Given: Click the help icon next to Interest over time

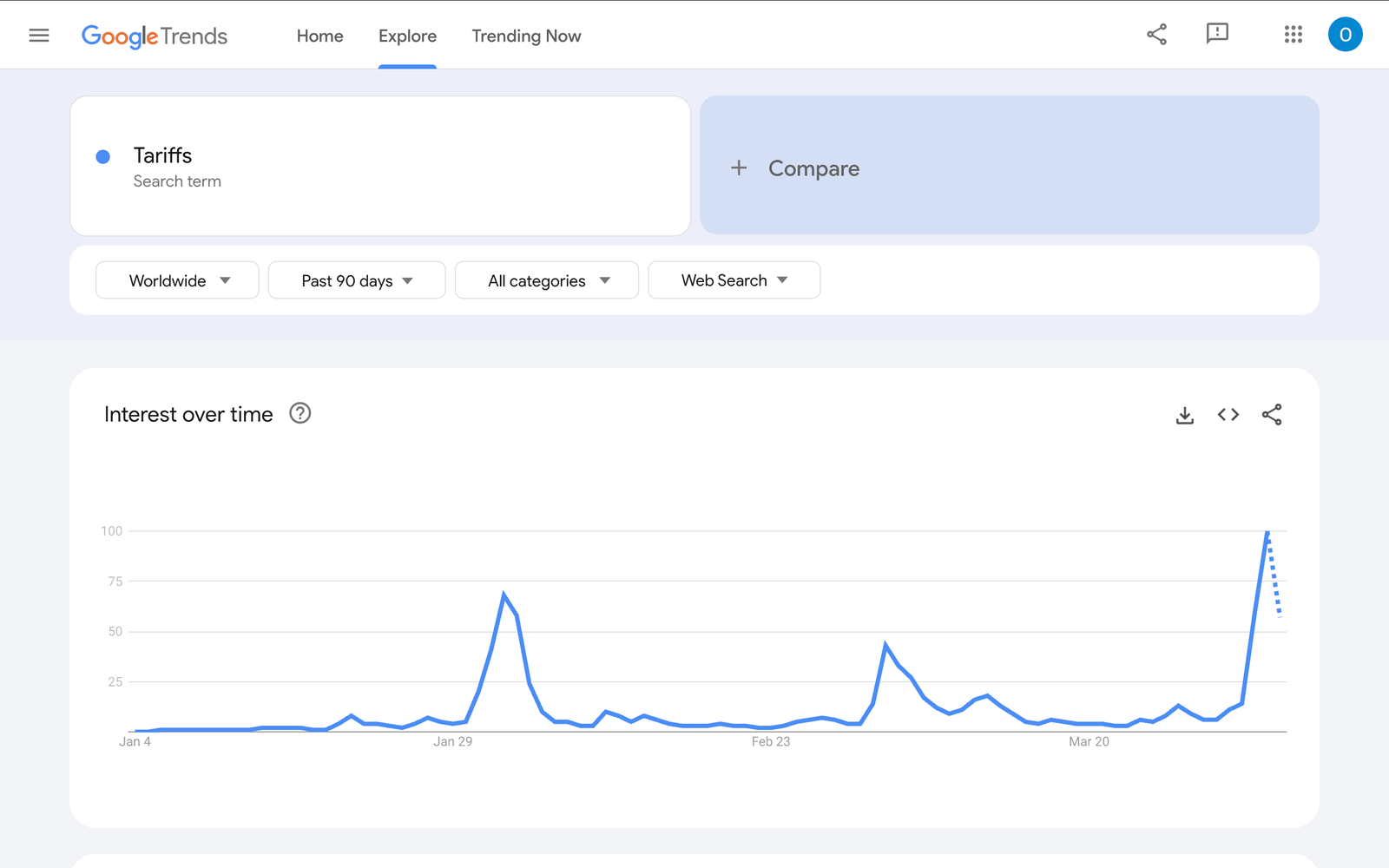Looking at the screenshot, I should coord(300,413).
